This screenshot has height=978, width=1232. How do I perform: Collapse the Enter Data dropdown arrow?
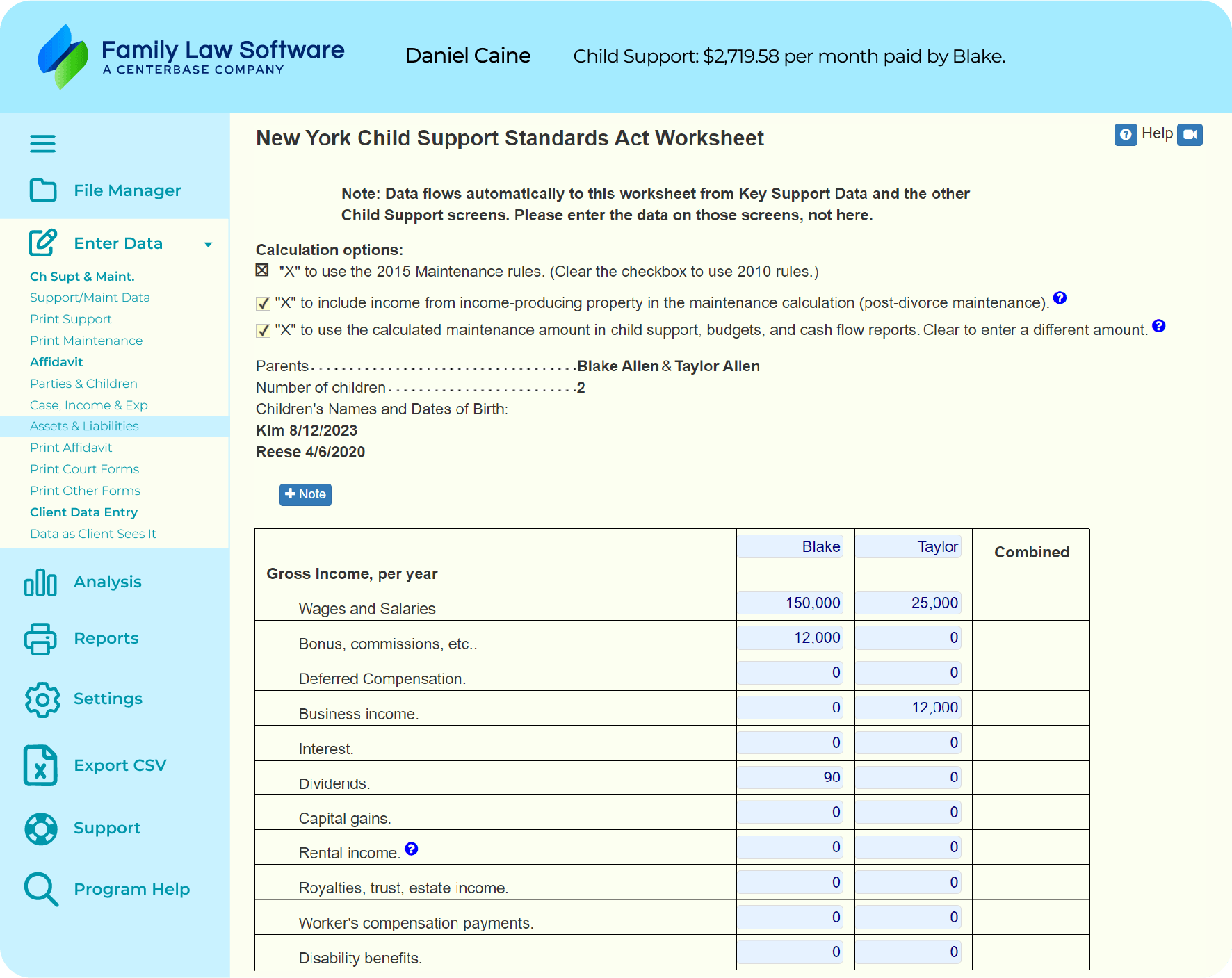(208, 245)
